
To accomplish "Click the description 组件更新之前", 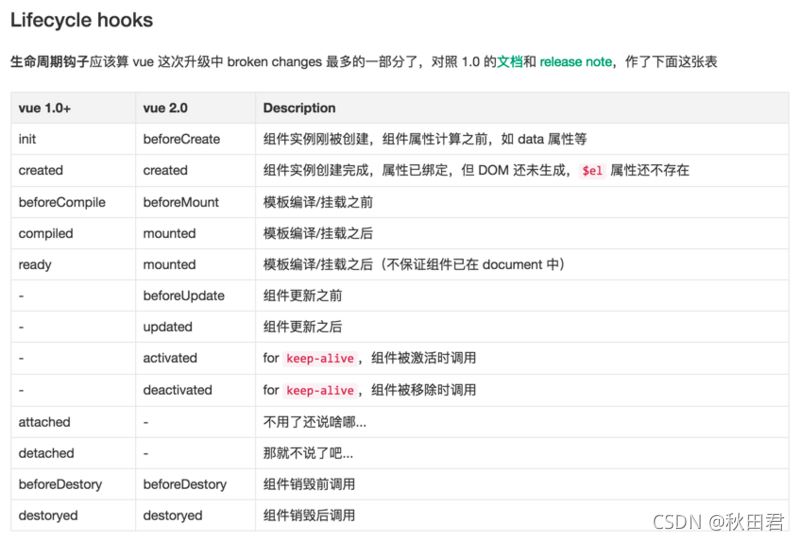I will tap(303, 296).
